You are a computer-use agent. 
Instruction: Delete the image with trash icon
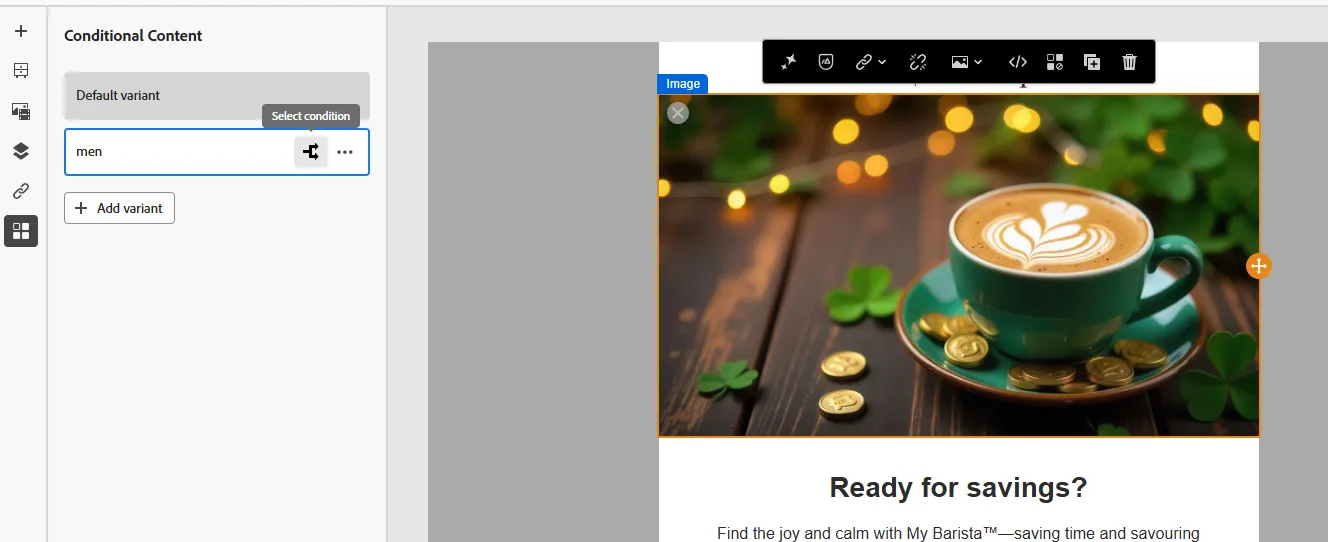pyautogui.click(x=1129, y=62)
